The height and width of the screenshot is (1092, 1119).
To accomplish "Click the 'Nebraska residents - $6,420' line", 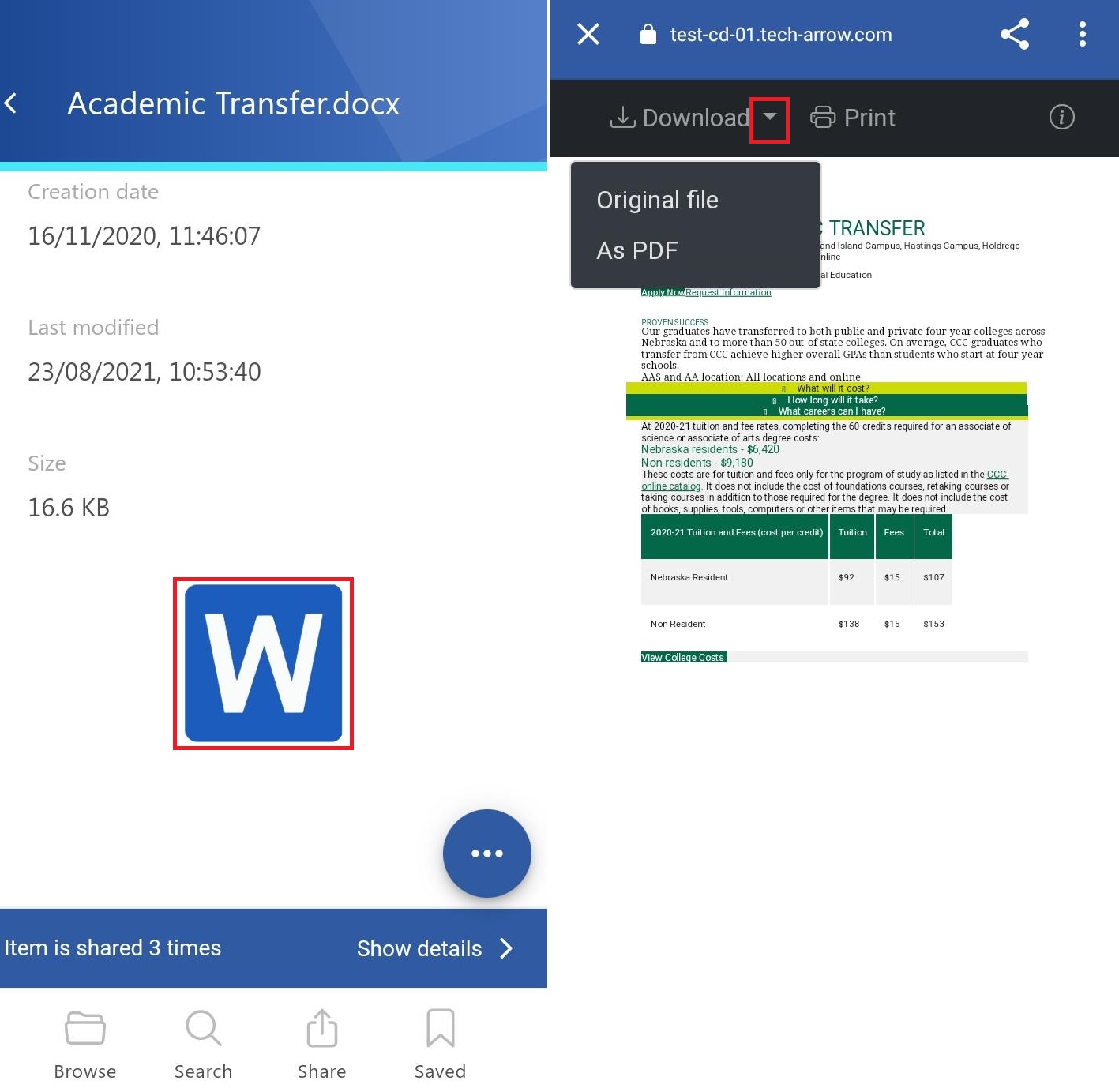I will 710,449.
